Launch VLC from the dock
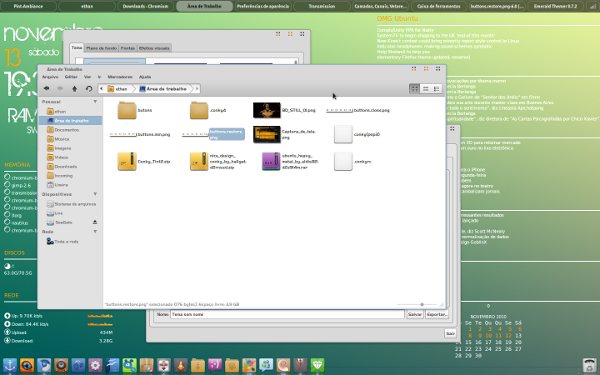Screen dimensions: 600x375 coord(181,365)
